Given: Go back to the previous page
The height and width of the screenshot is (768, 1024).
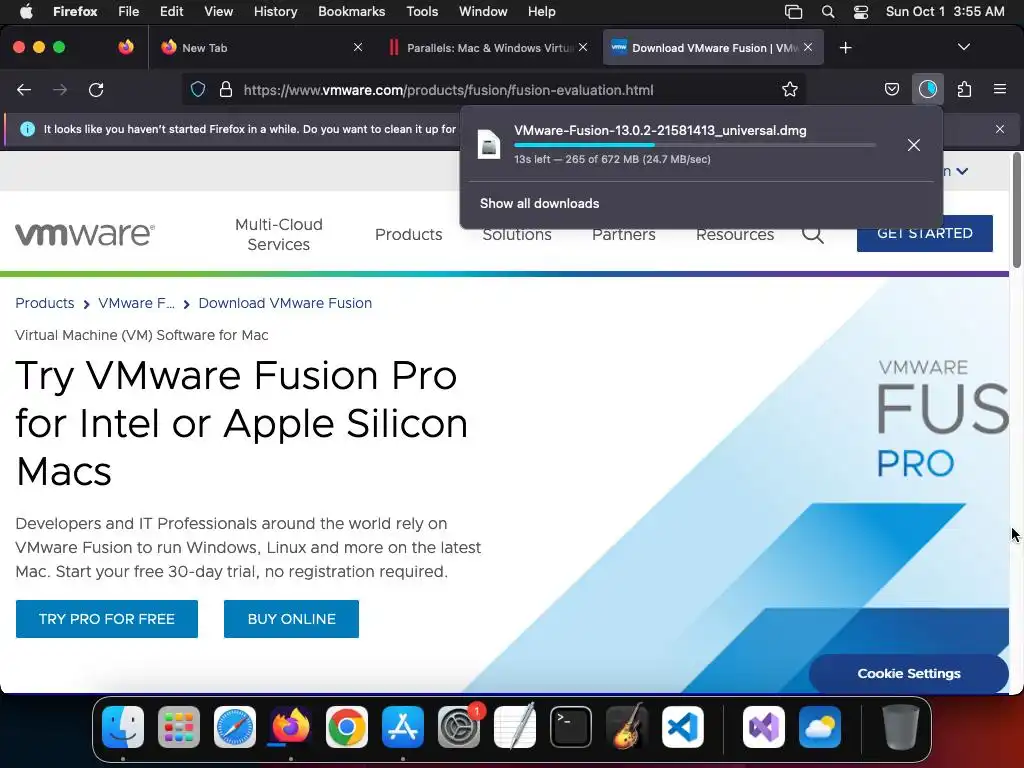Looking at the screenshot, I should point(24,90).
